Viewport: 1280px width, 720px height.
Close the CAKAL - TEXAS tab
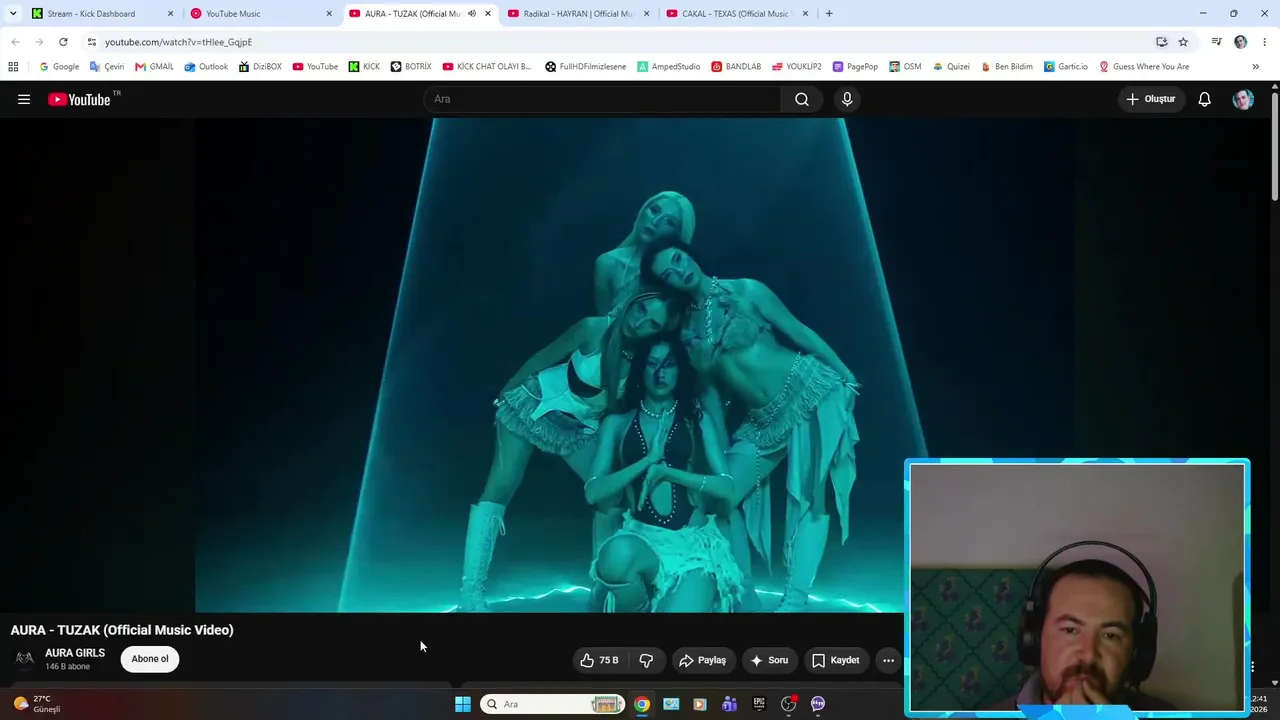point(805,14)
